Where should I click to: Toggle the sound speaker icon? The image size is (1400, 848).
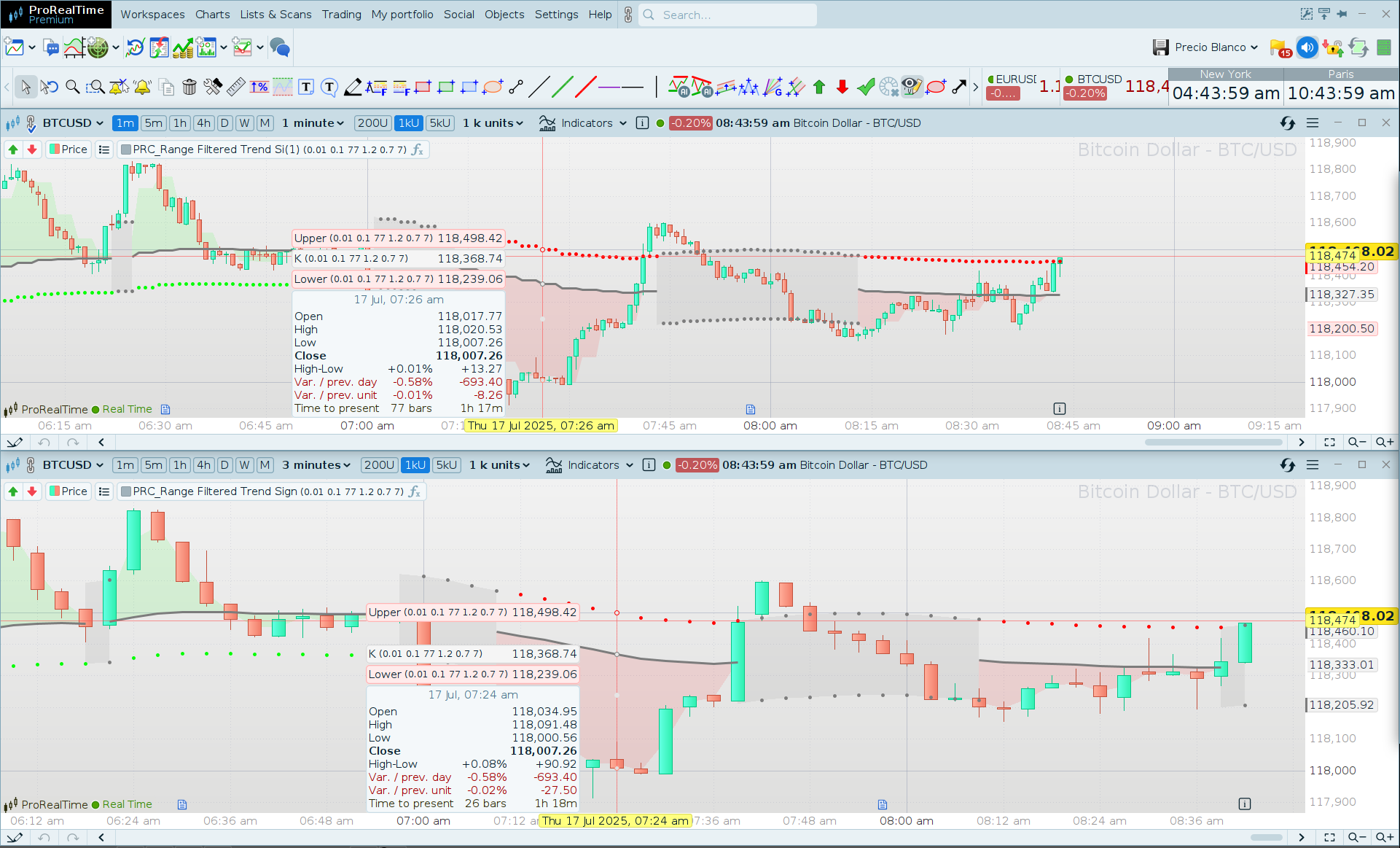pyautogui.click(x=1307, y=47)
